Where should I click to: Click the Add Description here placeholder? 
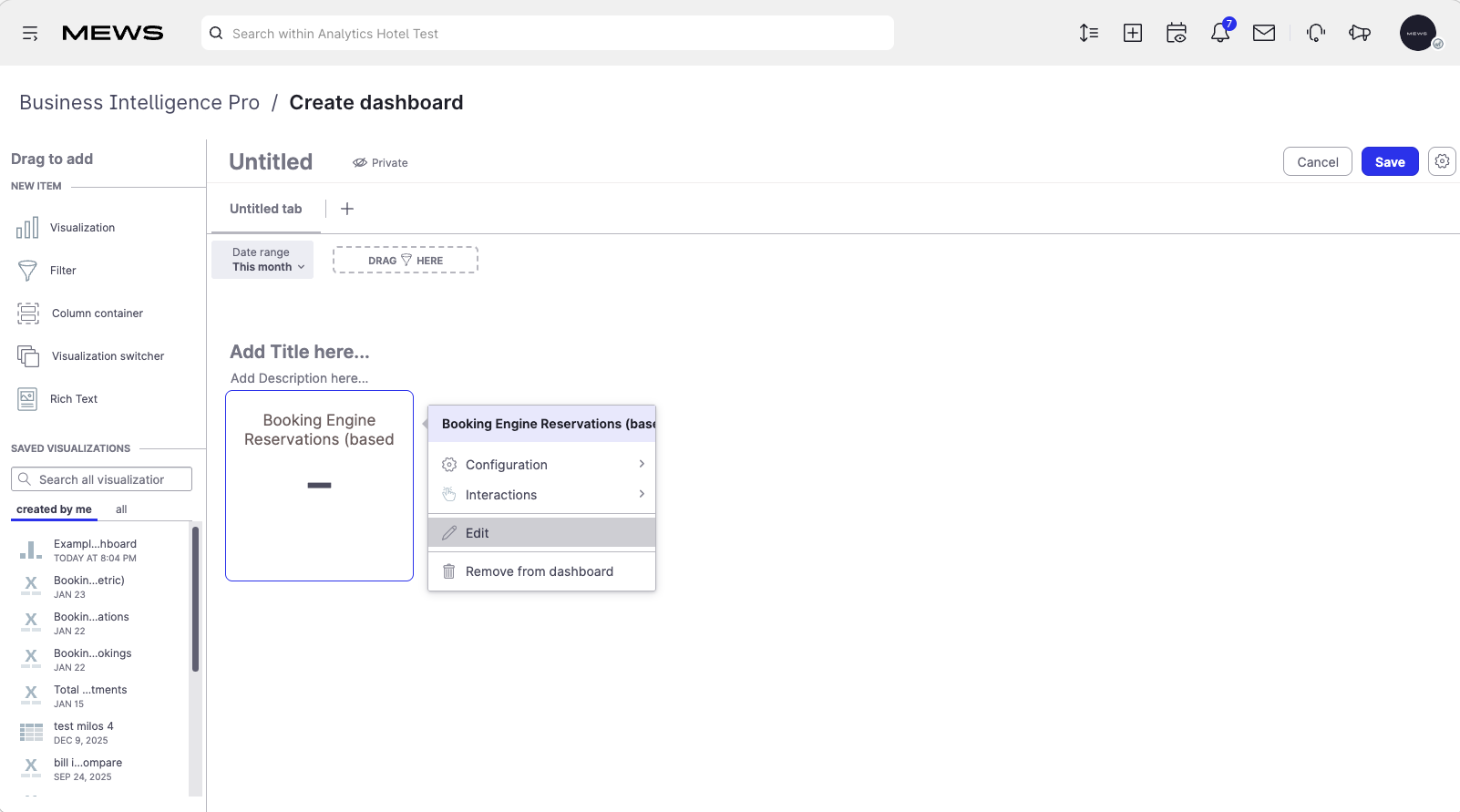(300, 378)
